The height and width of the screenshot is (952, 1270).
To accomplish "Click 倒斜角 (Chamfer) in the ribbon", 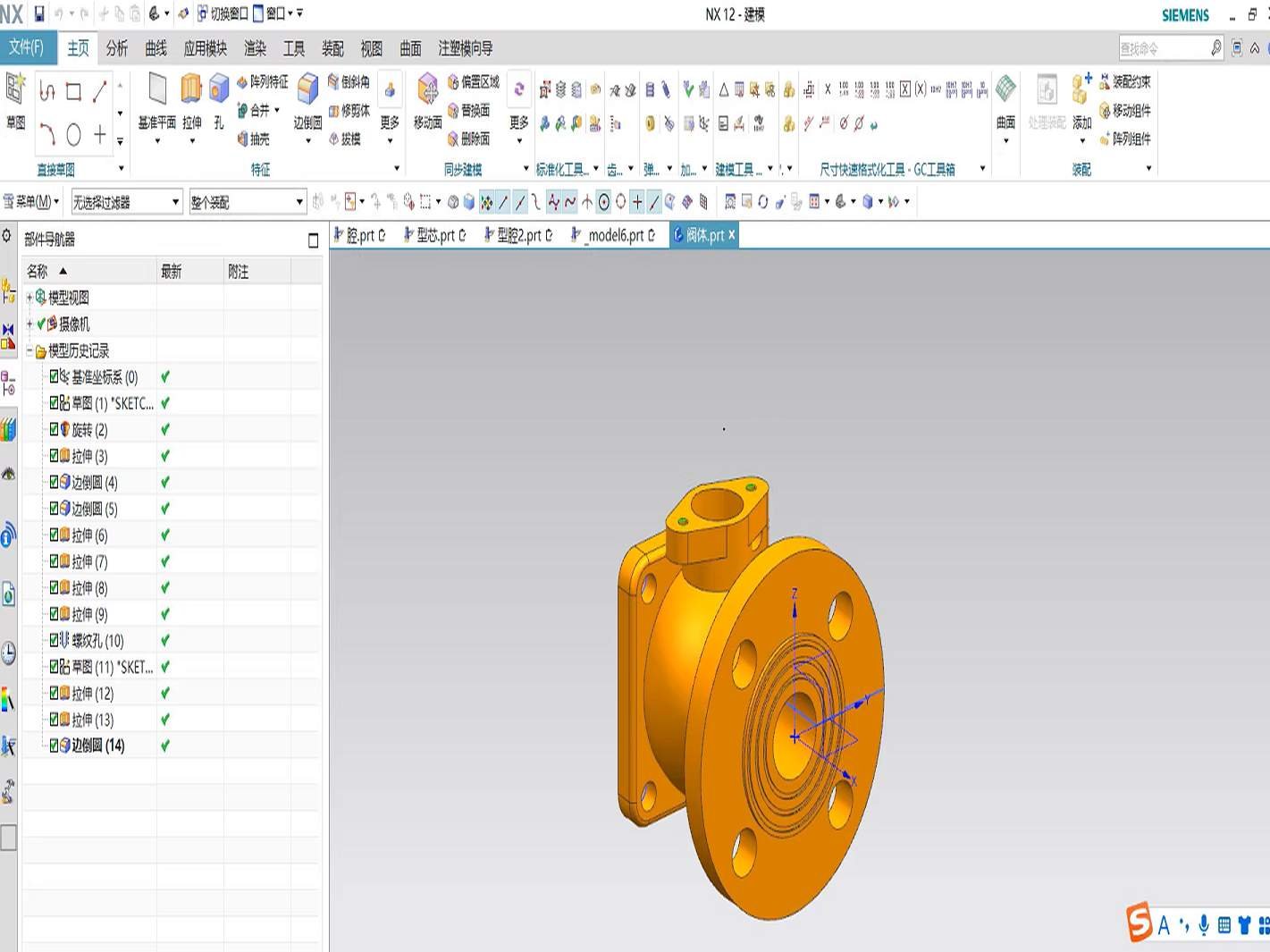I will [x=349, y=82].
